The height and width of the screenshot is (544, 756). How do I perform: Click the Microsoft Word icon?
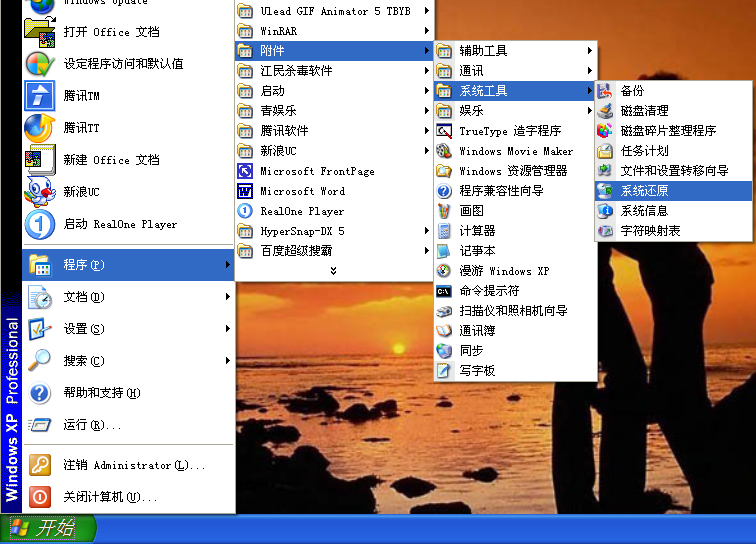pyautogui.click(x=245, y=191)
